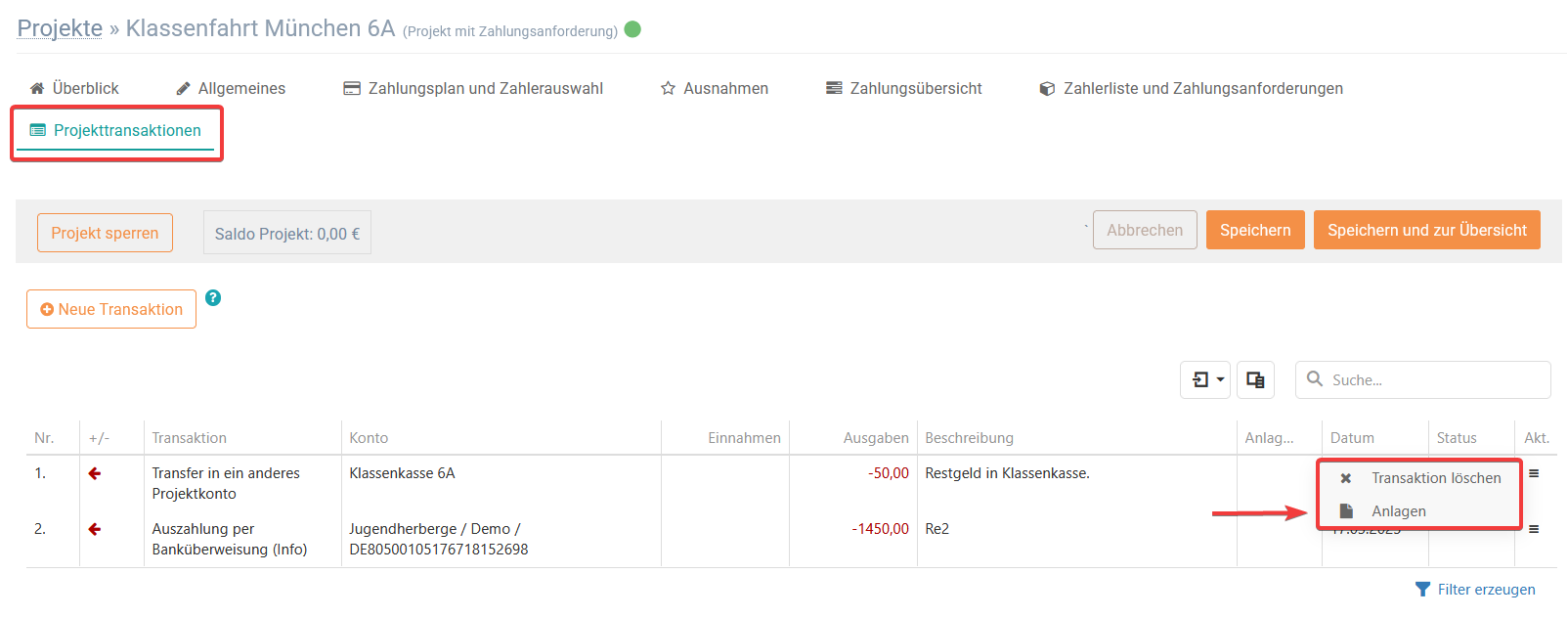Image resolution: width=1568 pixels, height=618 pixels.
Task: Click the Abbrechen button
Action: (1145, 230)
